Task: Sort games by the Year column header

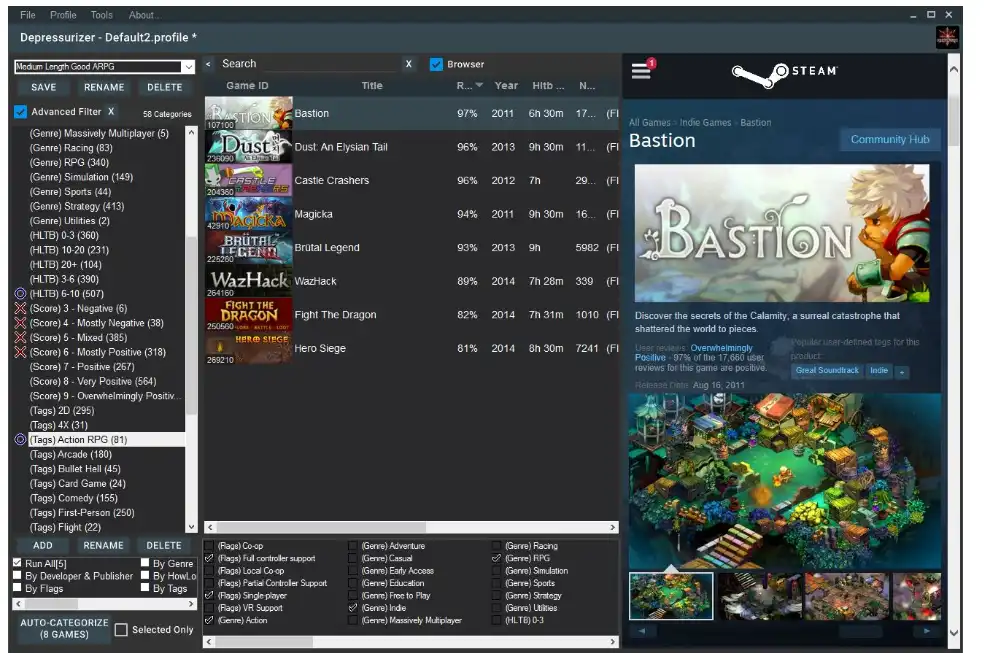Action: 506,85
